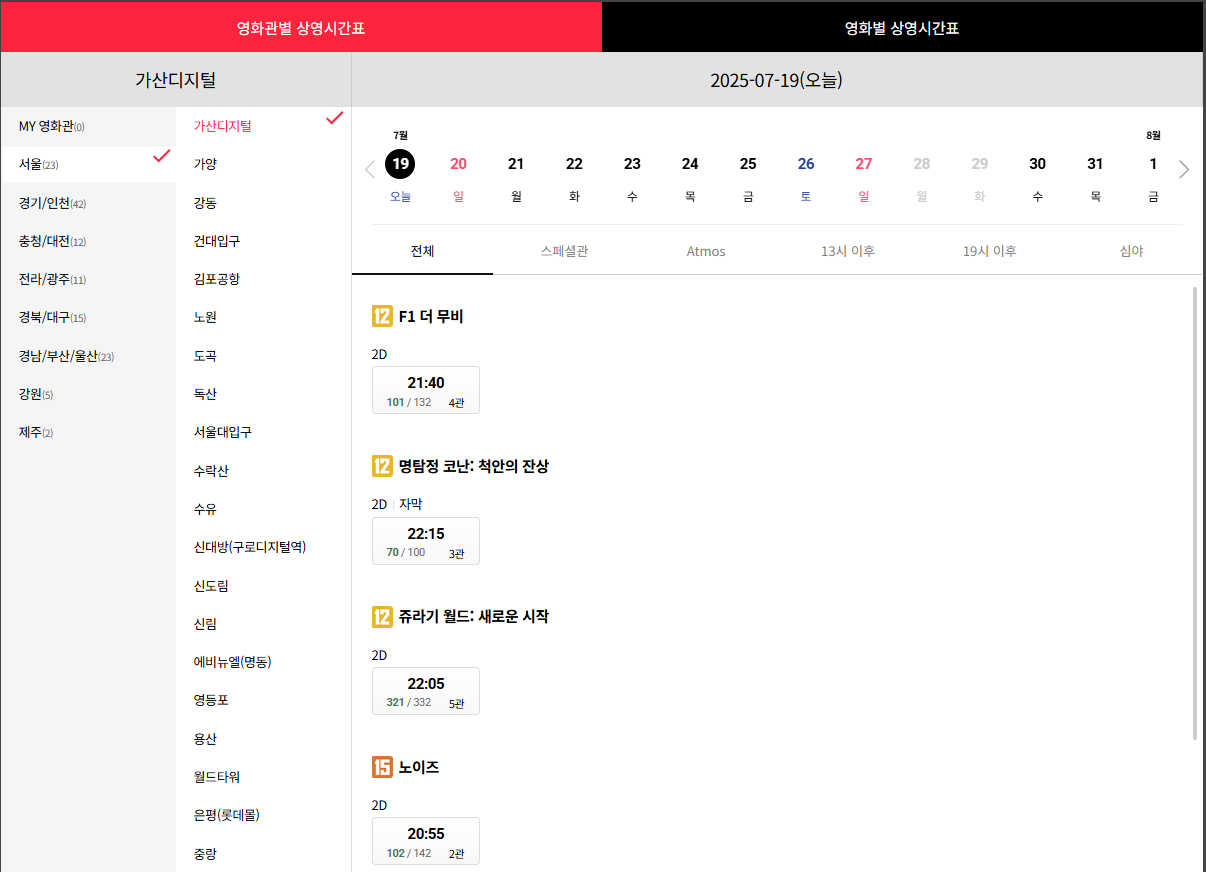The height and width of the screenshot is (872, 1206).
Task: Select the 19시 이후 filter tab
Action: [990, 251]
